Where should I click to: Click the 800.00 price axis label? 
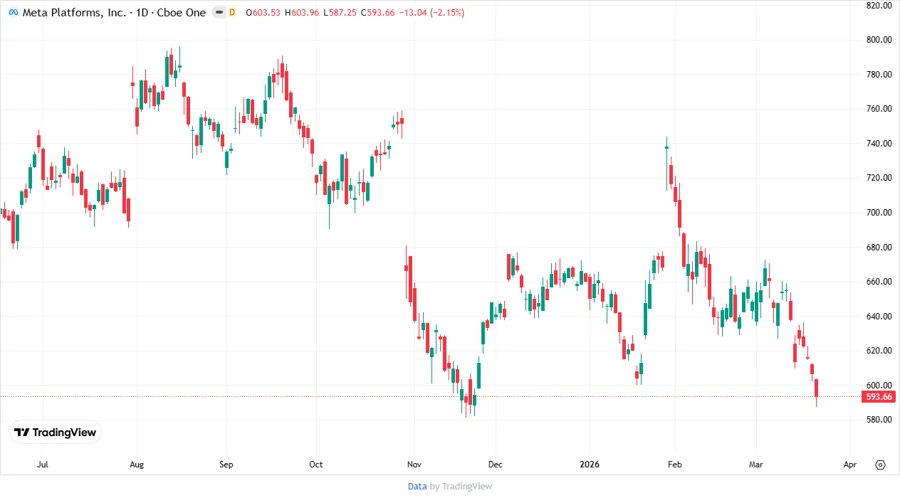tap(879, 40)
